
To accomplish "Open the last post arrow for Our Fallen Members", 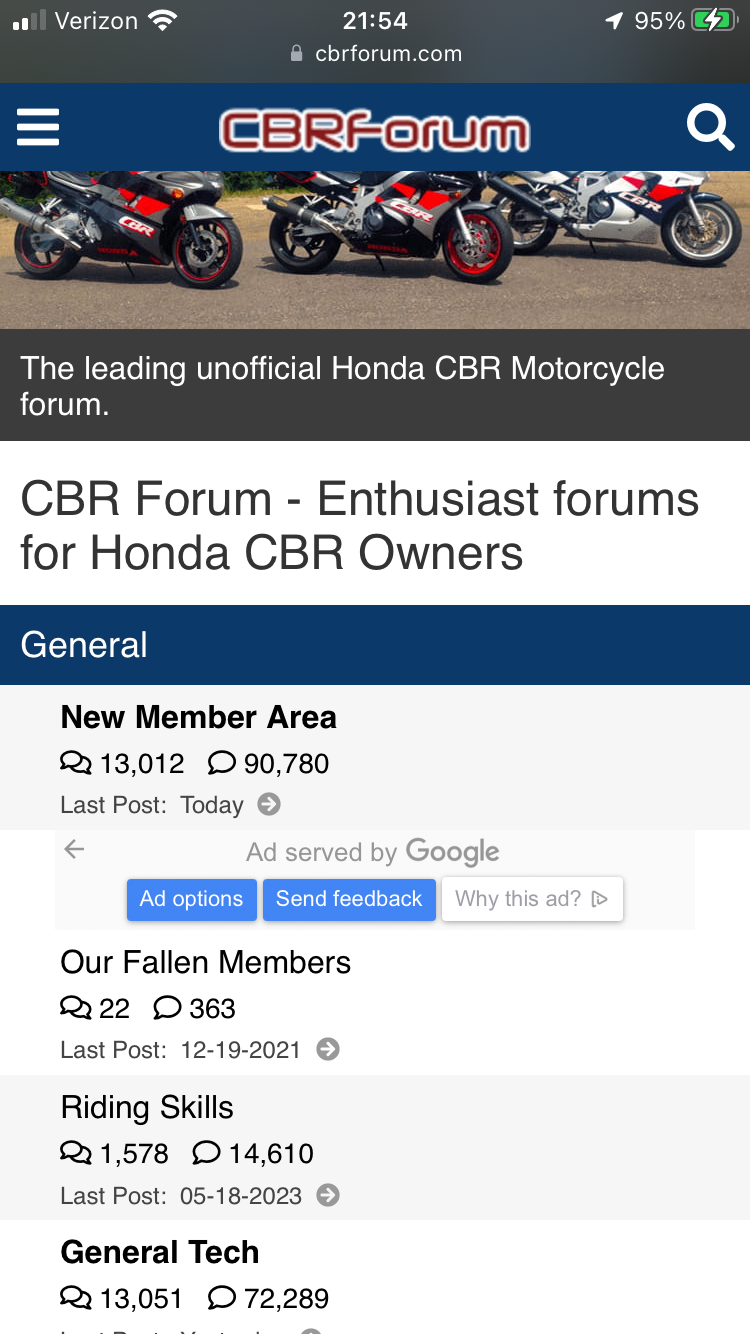I will 328,1049.
